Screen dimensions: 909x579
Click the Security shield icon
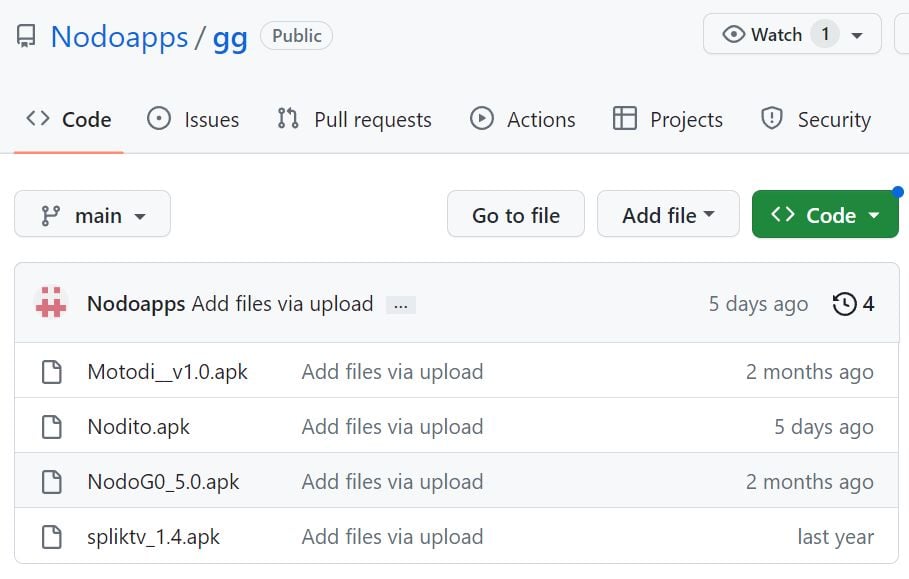point(772,118)
